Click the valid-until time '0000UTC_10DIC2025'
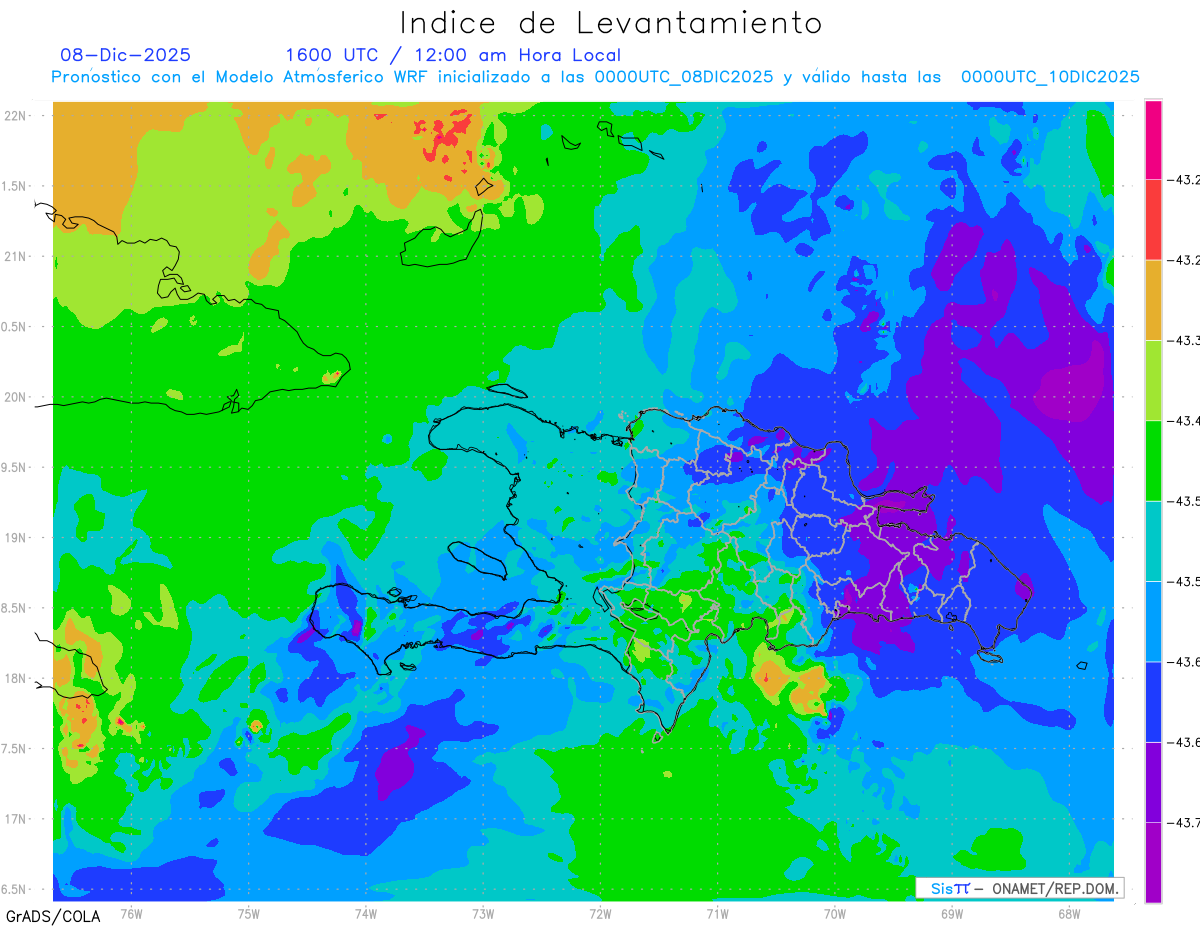 click(1050, 77)
